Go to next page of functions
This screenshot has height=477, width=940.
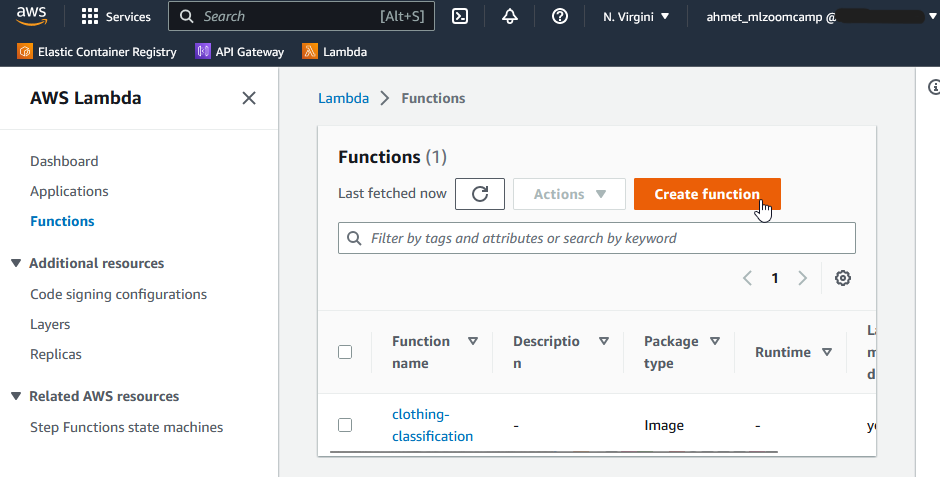pos(802,278)
